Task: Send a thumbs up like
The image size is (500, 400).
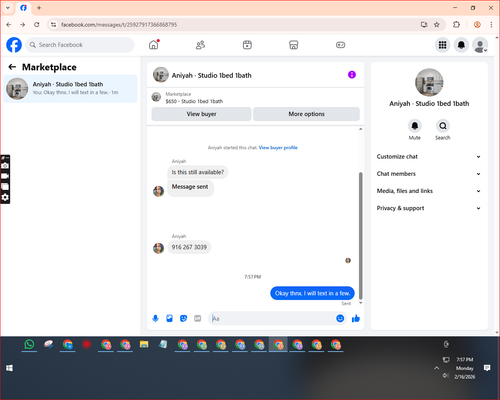Action: [x=356, y=318]
